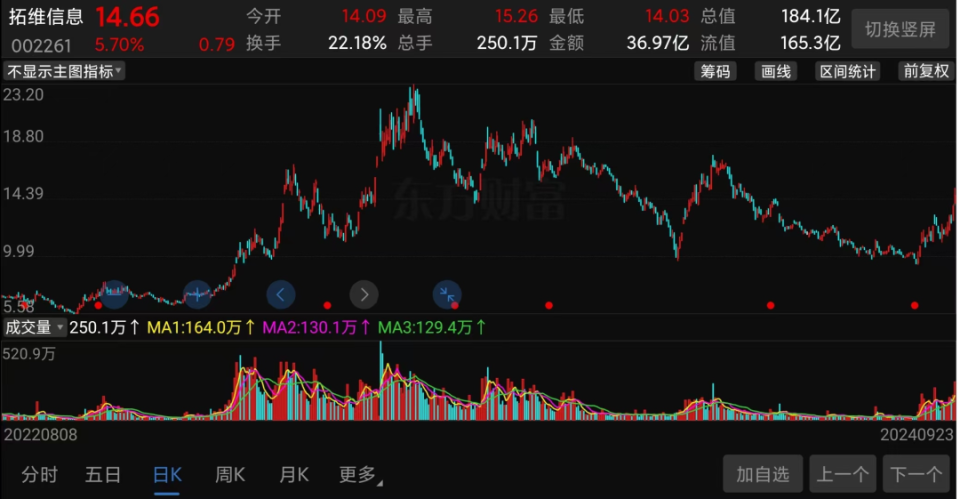The height and width of the screenshot is (499, 960).
Task: Expand the 更多 period options
Action: 360,475
